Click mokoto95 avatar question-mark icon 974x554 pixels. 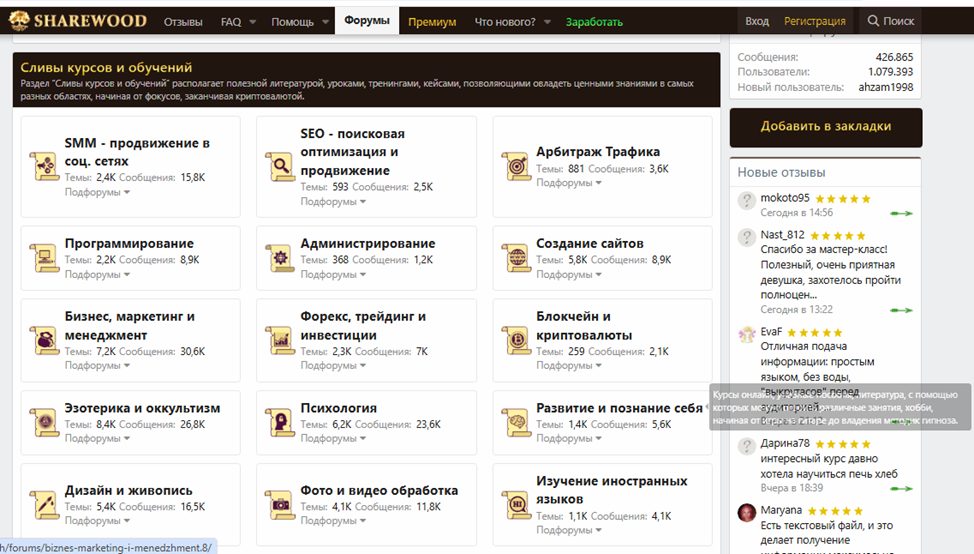pyautogui.click(x=746, y=201)
